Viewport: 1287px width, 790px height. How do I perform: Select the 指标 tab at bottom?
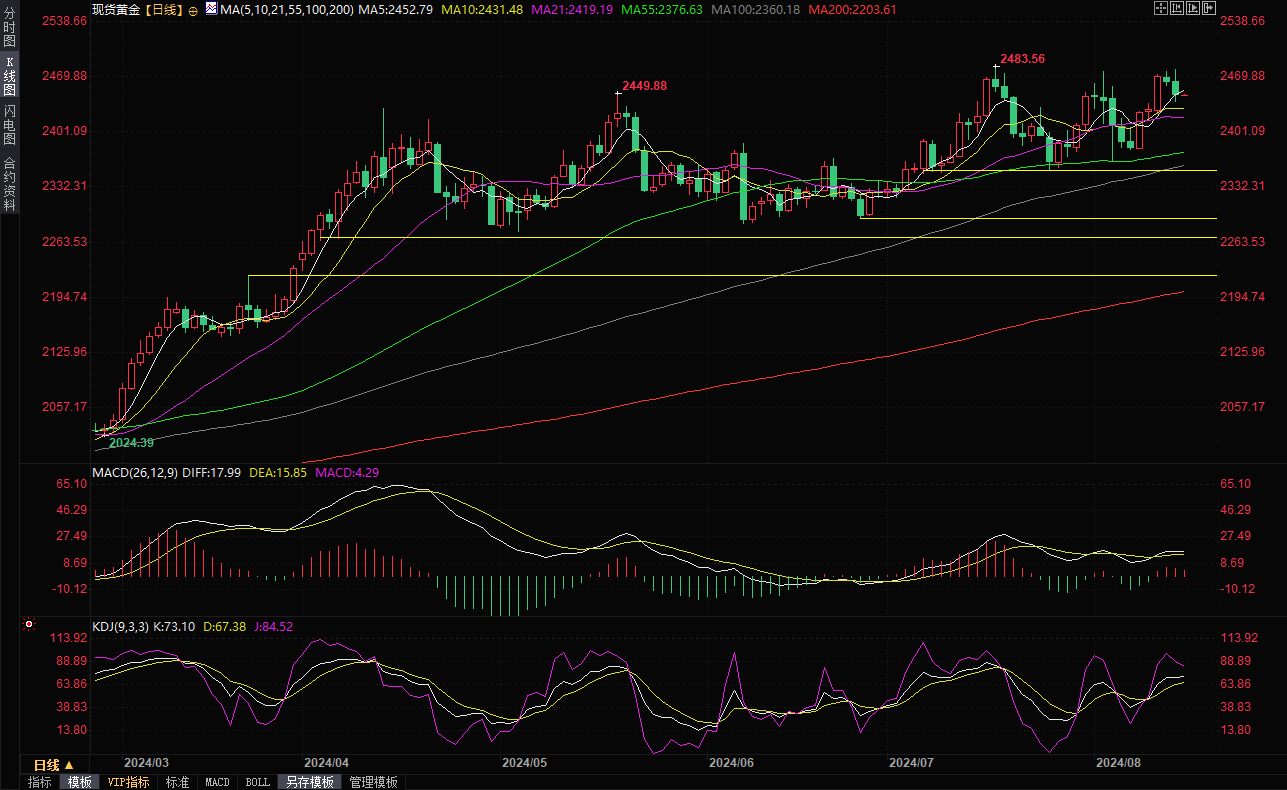[40, 782]
